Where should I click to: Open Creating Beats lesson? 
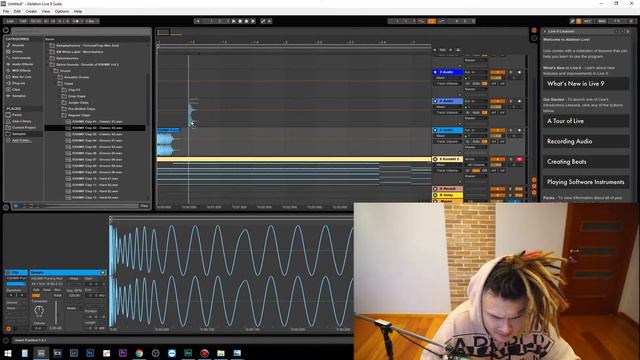[586, 162]
